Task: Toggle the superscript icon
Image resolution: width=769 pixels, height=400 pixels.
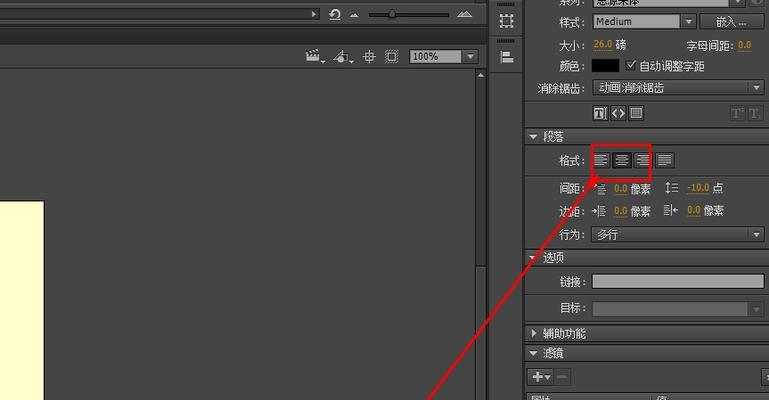Action: pyautogui.click(x=737, y=114)
